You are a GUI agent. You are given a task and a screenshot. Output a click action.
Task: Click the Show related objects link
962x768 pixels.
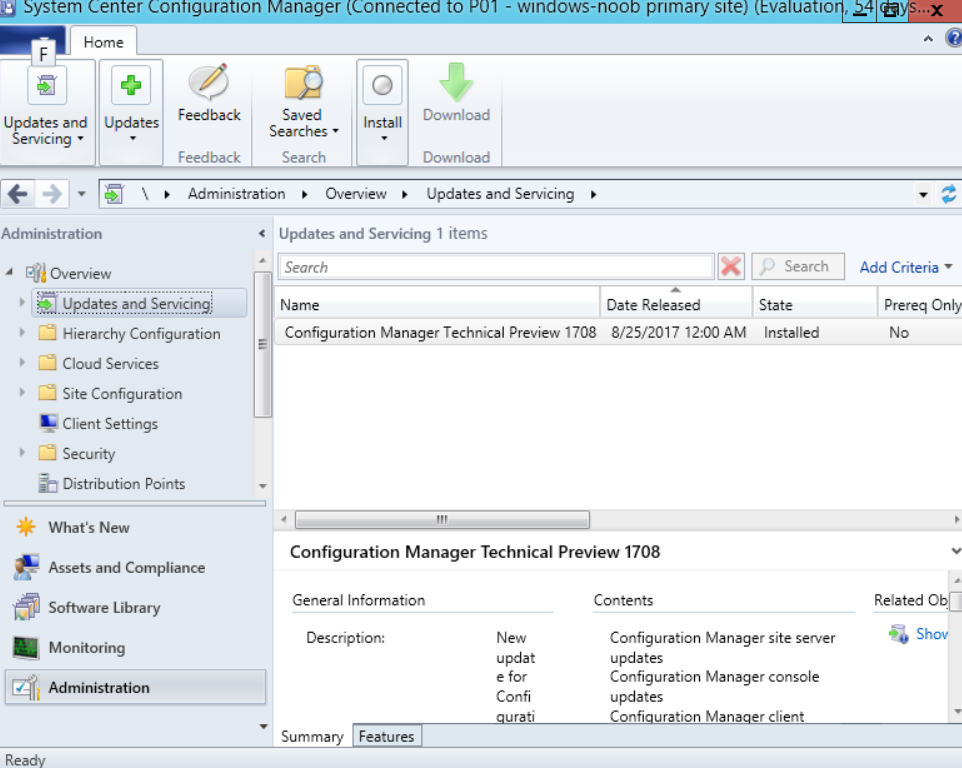(x=931, y=634)
